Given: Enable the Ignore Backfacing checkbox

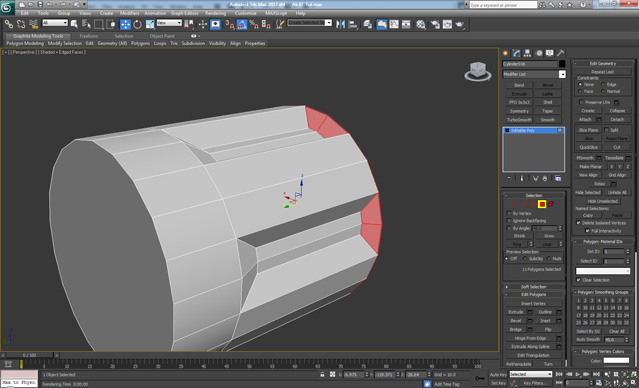Looking at the screenshot, I should [x=509, y=221].
